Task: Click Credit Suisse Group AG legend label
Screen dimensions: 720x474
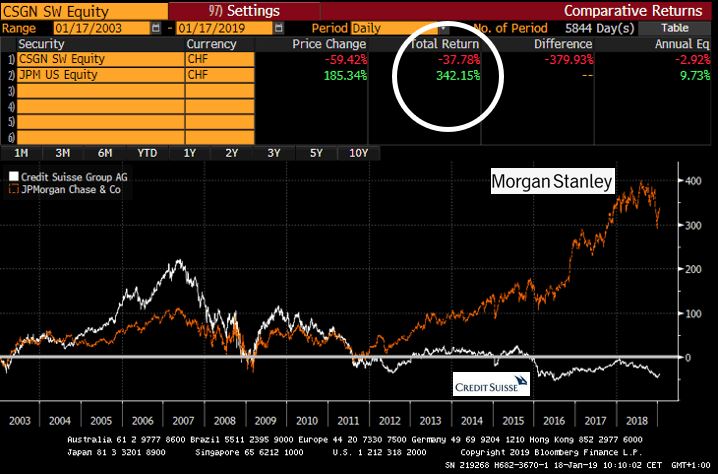Action: pos(74,177)
